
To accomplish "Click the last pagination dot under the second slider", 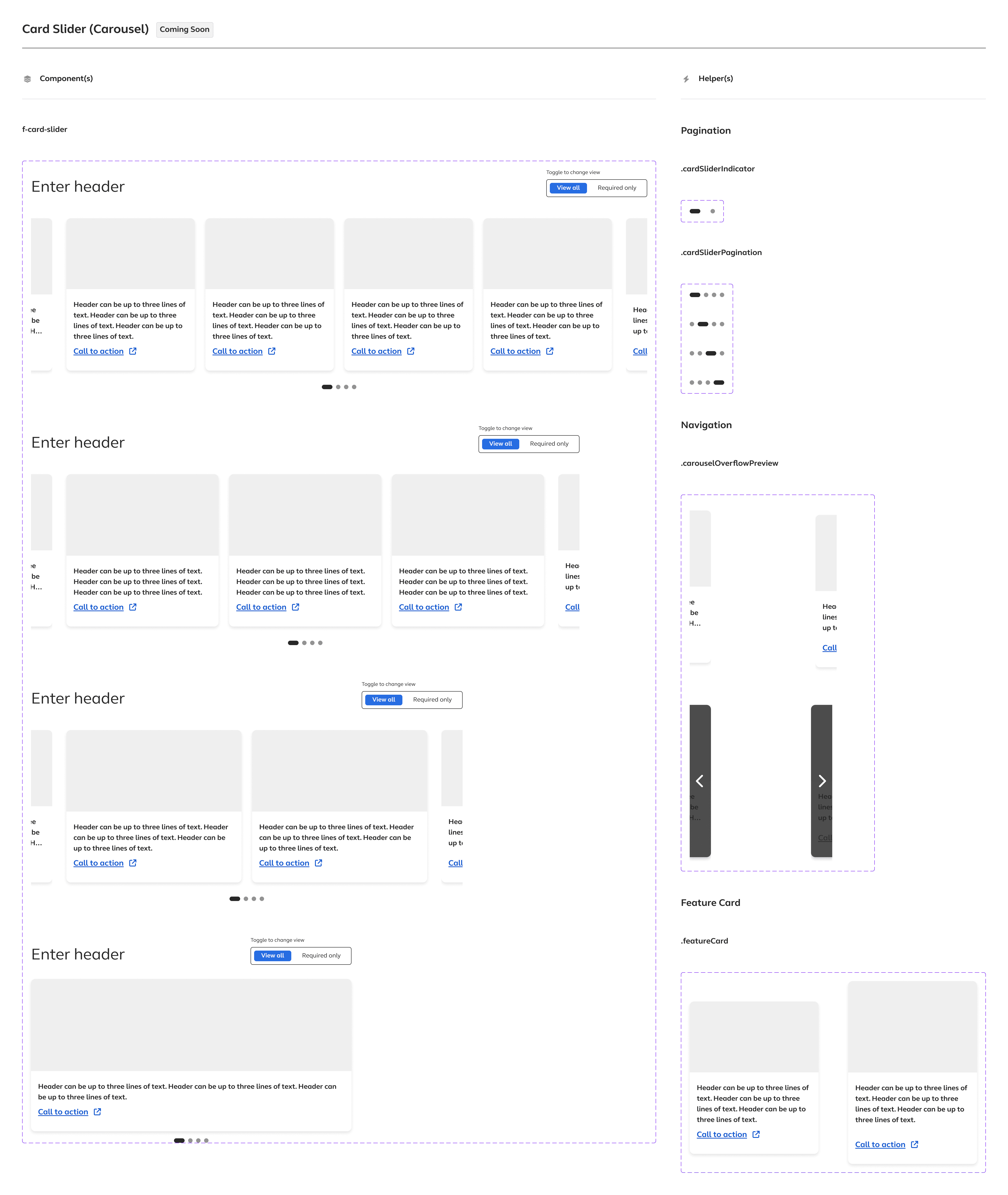I will pos(320,643).
